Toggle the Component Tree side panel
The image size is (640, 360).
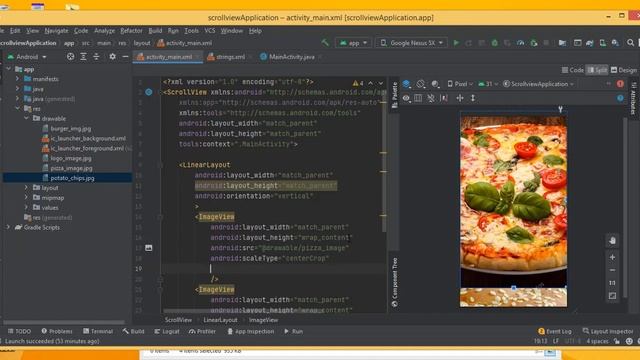(x=394, y=282)
